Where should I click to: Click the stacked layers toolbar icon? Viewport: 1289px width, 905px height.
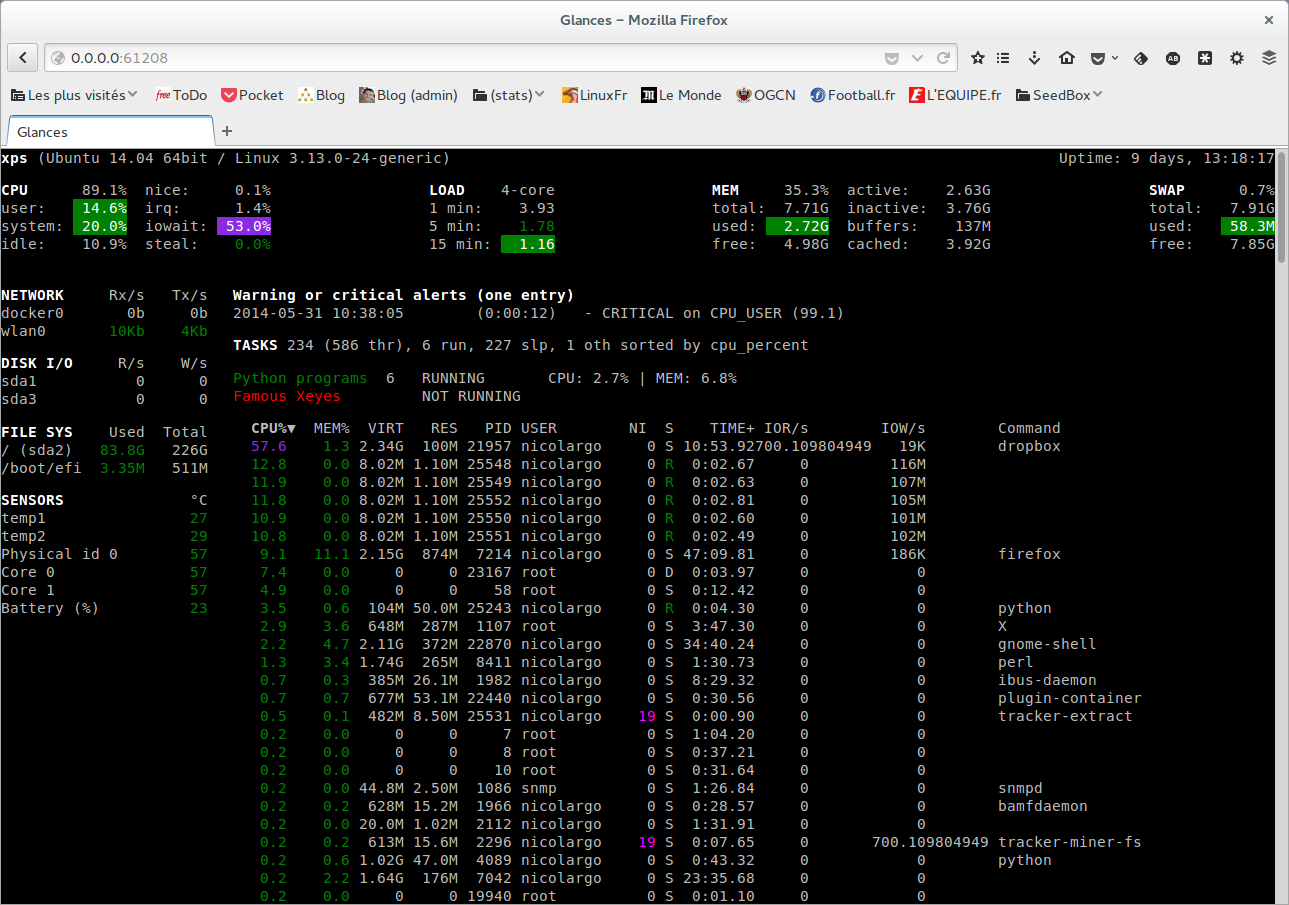1269,58
